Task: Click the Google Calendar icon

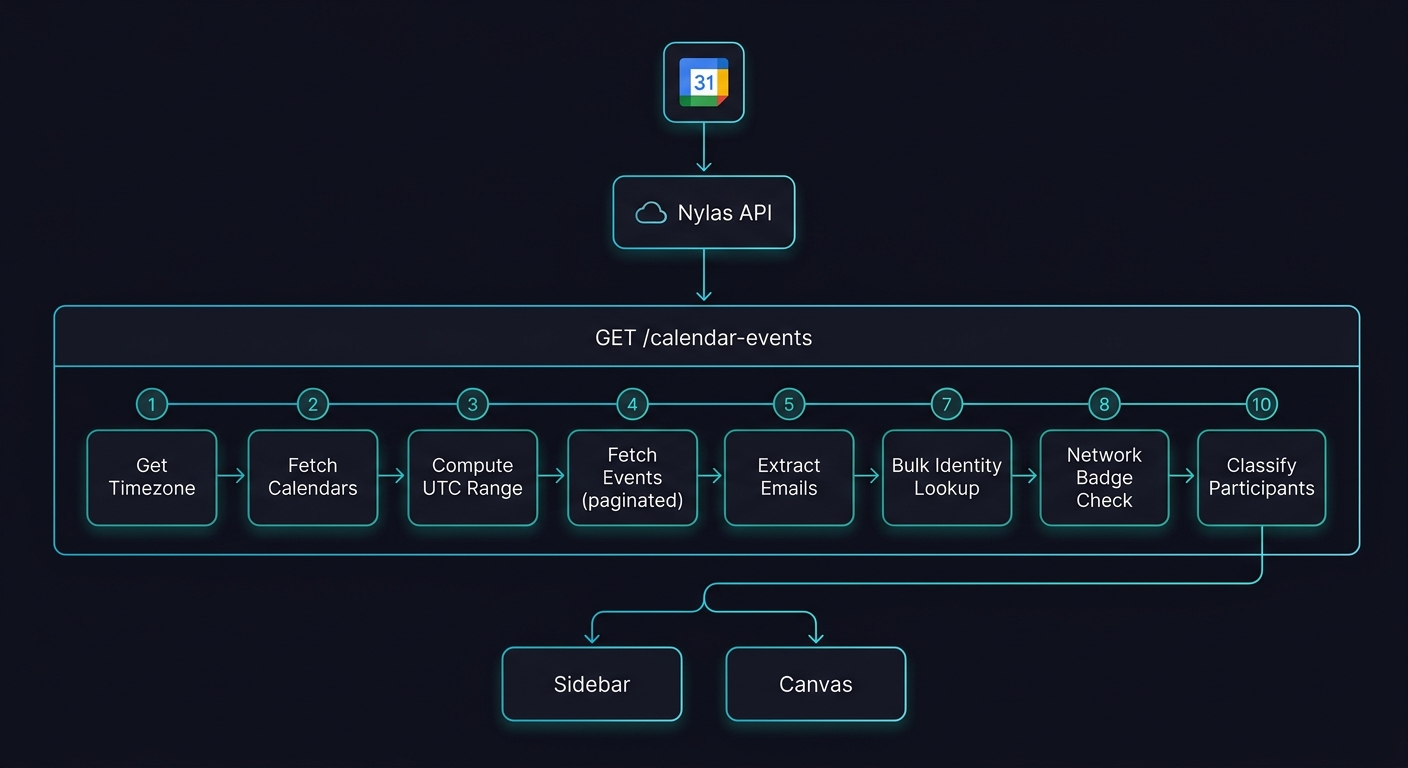Action: [x=703, y=82]
